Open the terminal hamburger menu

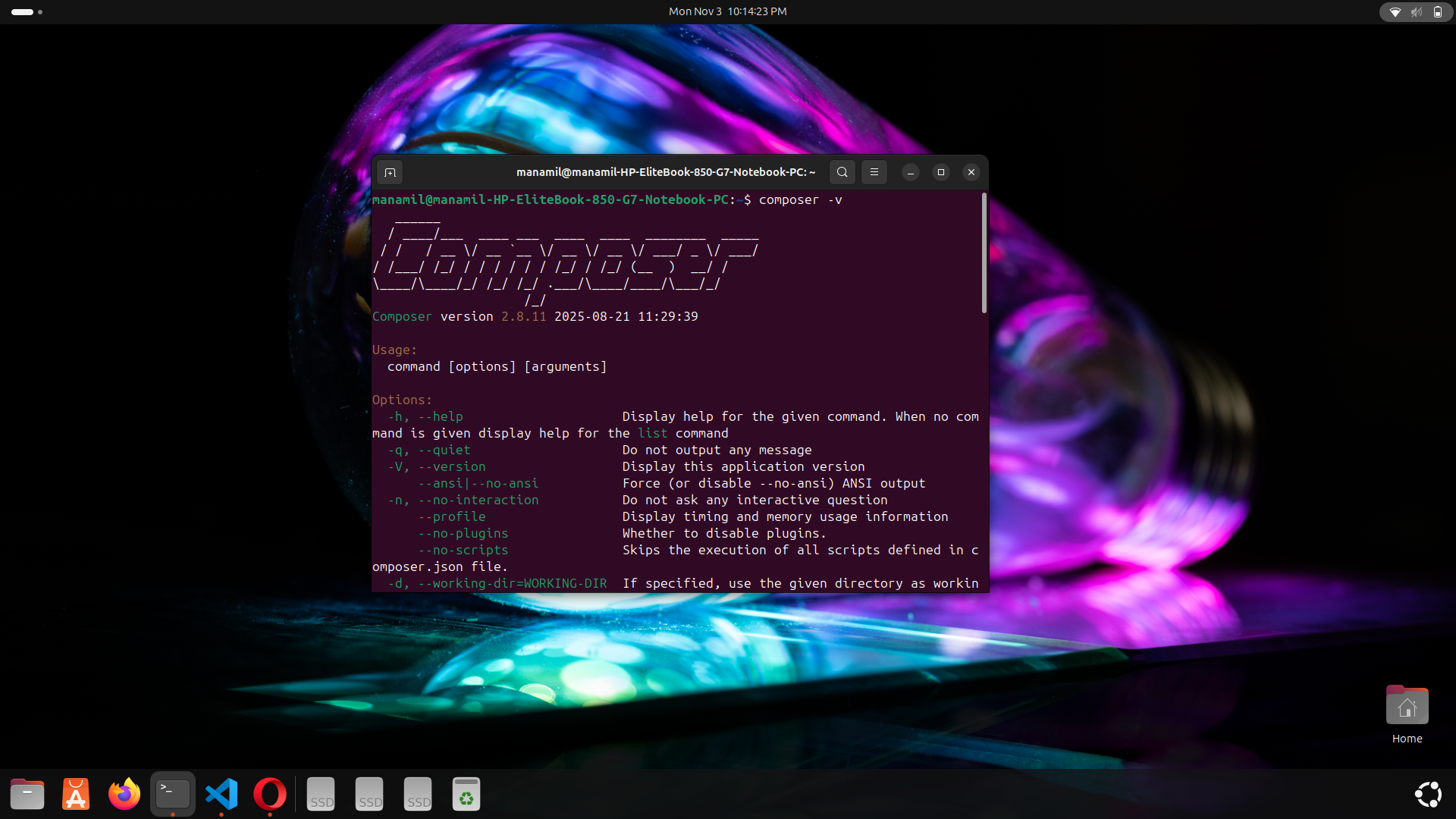pos(874,172)
